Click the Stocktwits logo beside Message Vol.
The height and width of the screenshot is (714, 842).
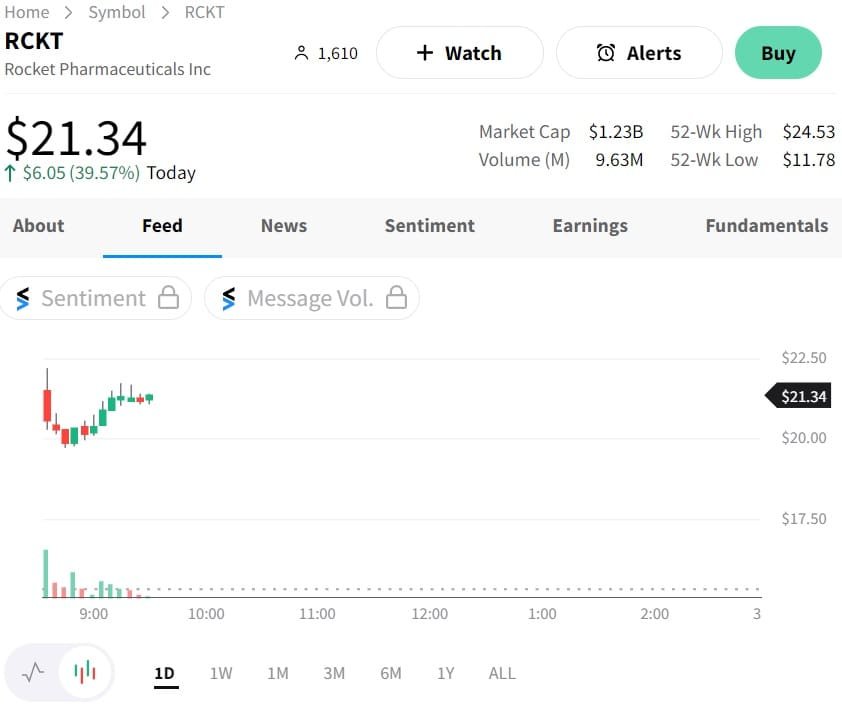coord(229,298)
